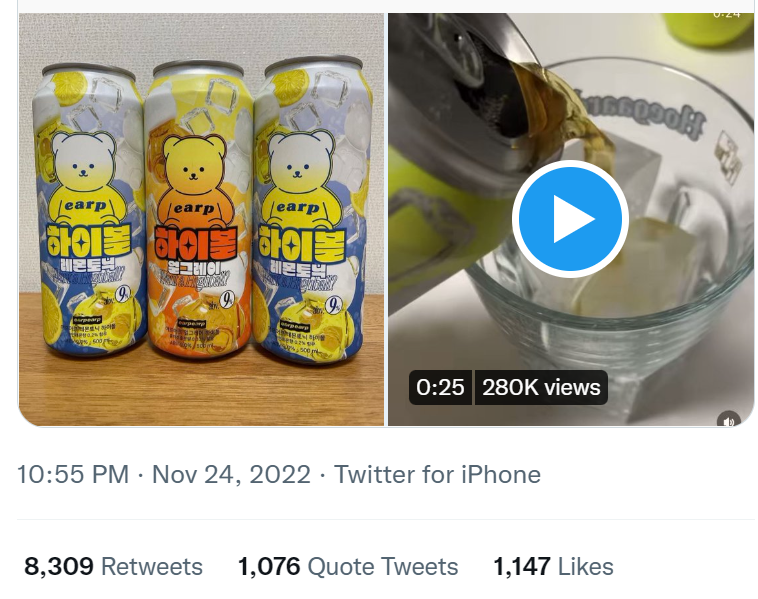View the 1,076 Quote Tweets
The height and width of the screenshot is (599, 758).
point(347,567)
